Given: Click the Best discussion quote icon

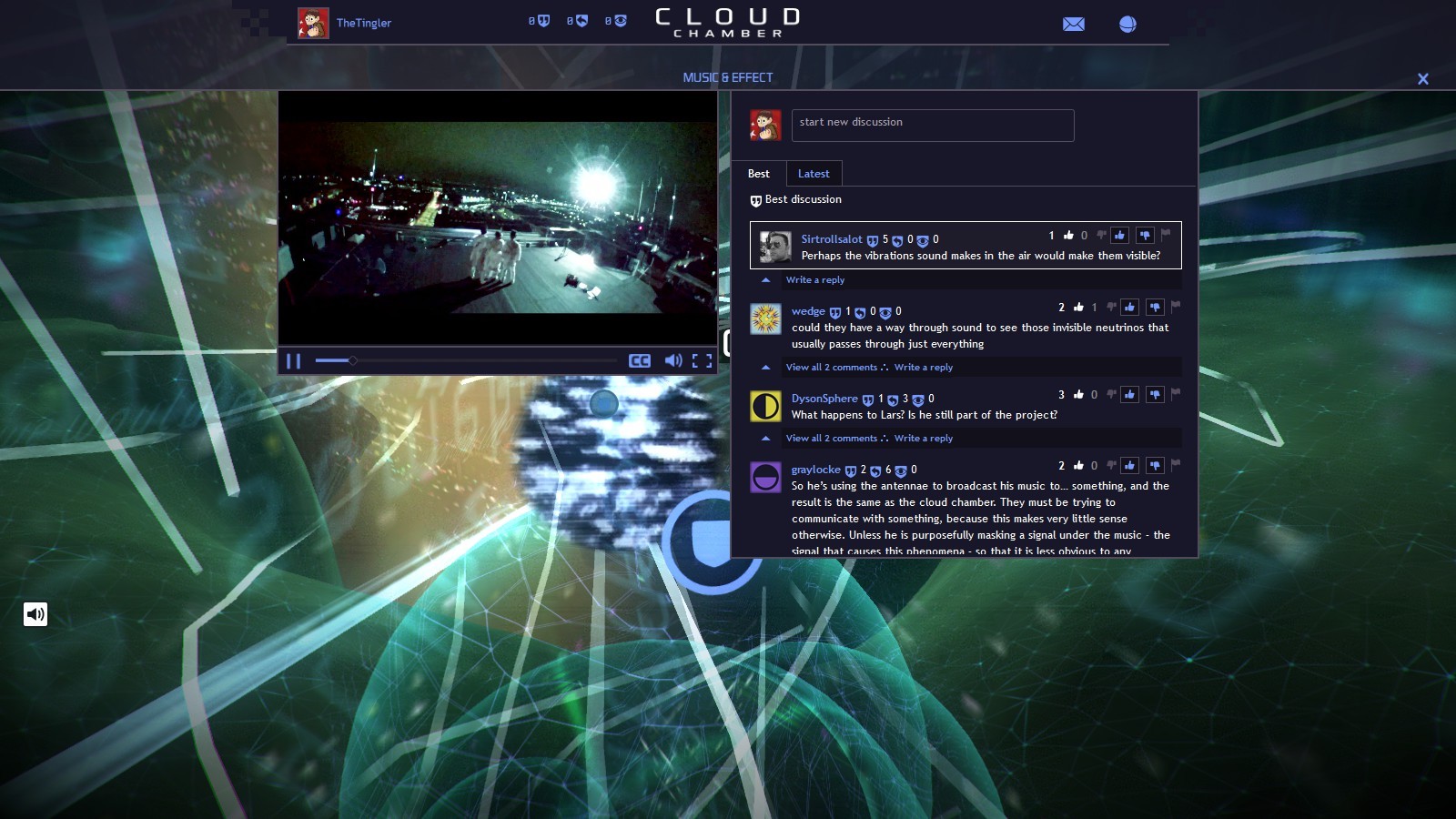Looking at the screenshot, I should [x=755, y=200].
